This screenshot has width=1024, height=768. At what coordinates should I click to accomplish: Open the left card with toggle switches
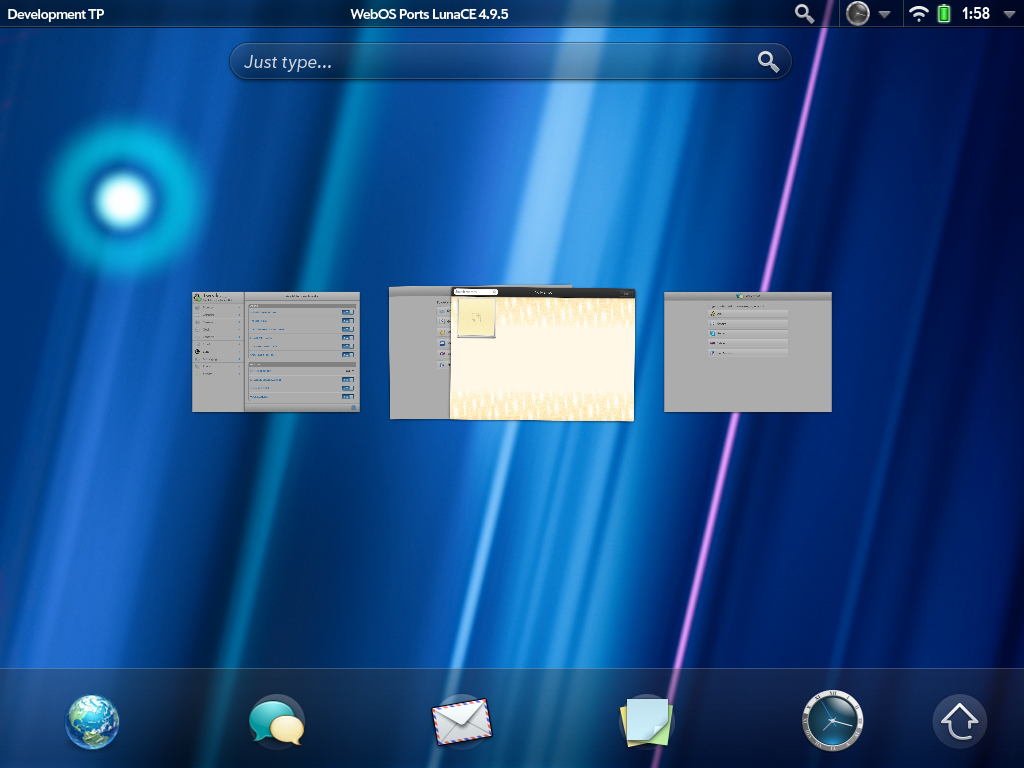point(276,352)
